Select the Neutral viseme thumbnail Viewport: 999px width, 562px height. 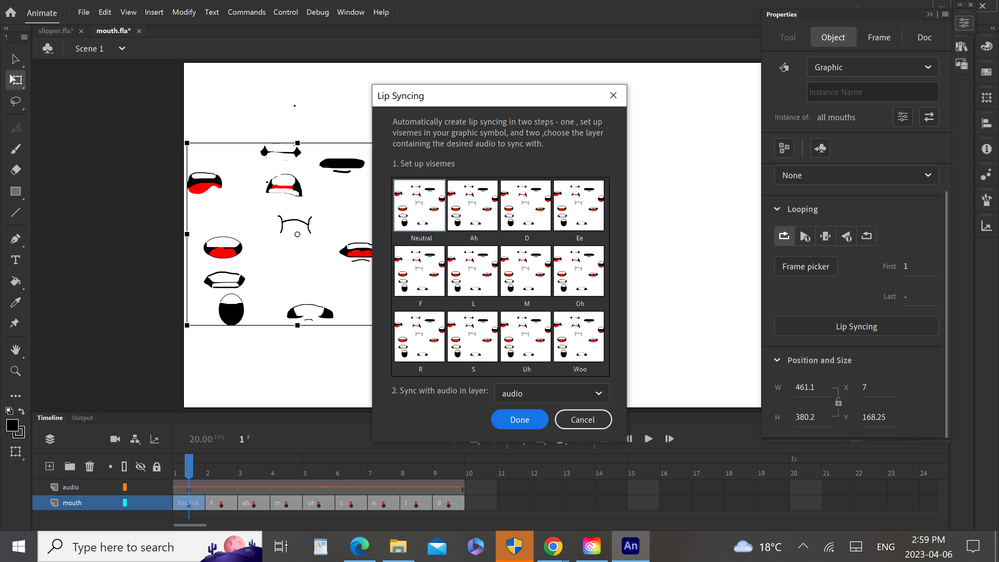coord(420,205)
